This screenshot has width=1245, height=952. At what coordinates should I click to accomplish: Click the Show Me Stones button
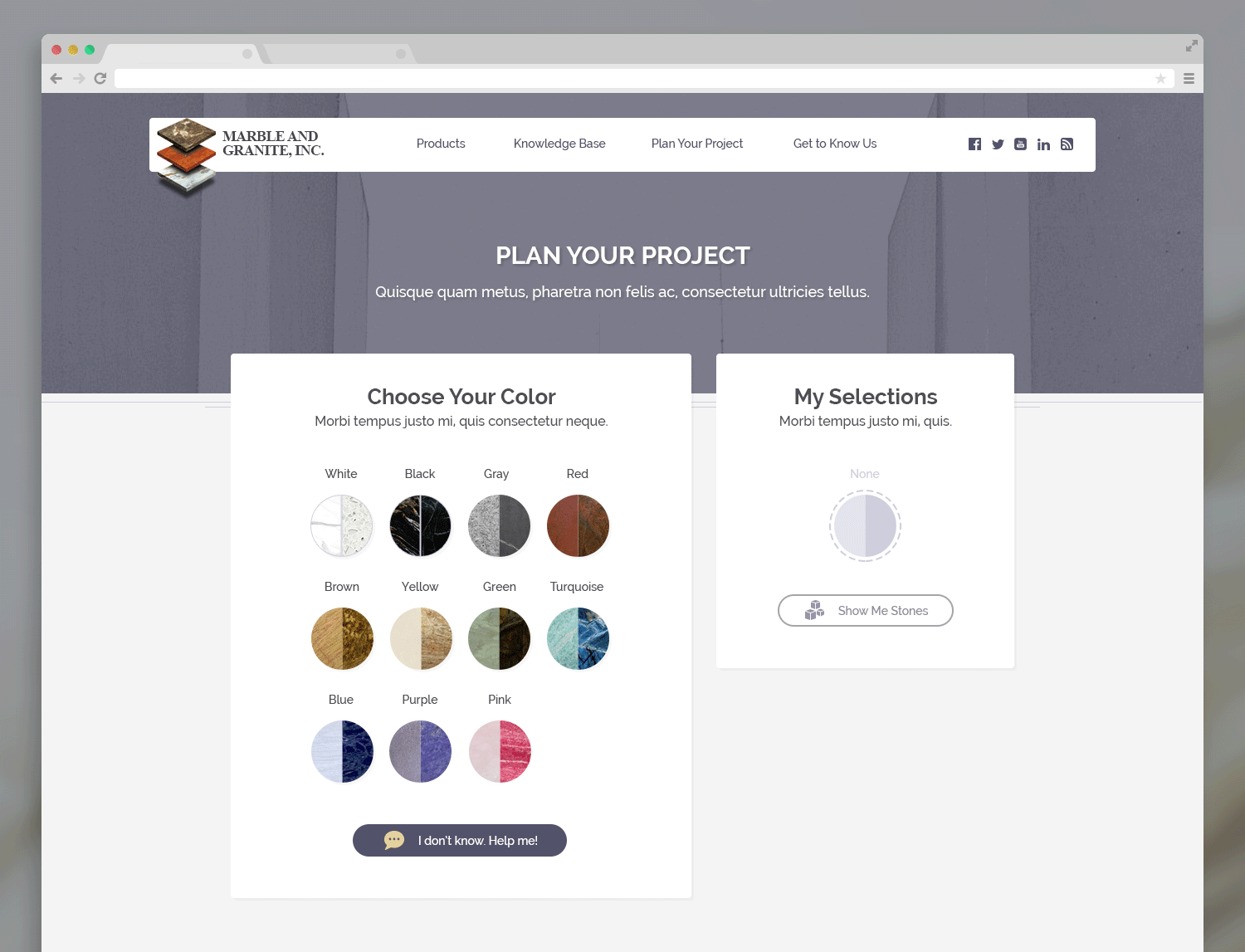coord(865,611)
